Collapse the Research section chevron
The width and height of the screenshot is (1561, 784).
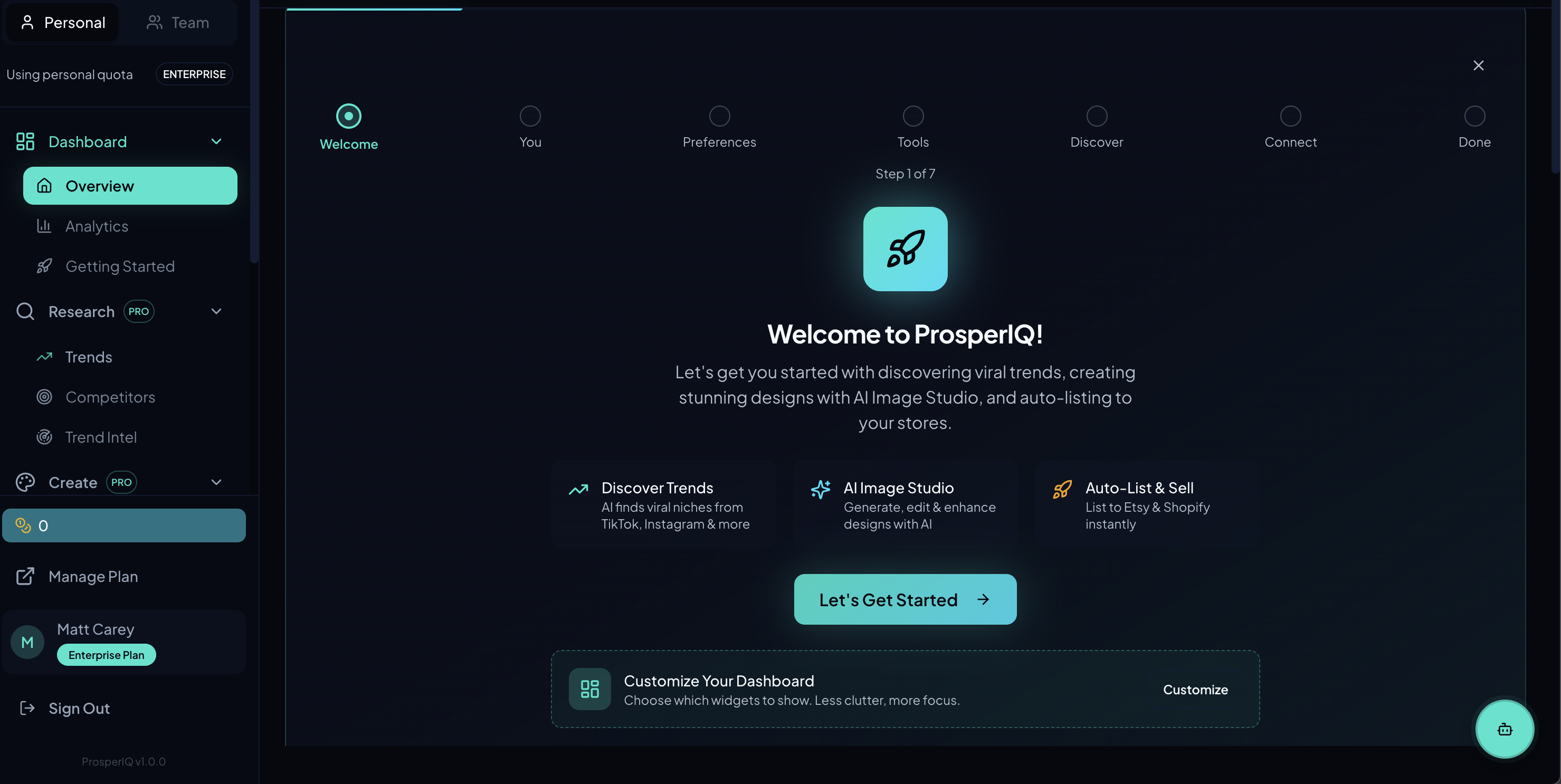click(x=216, y=311)
